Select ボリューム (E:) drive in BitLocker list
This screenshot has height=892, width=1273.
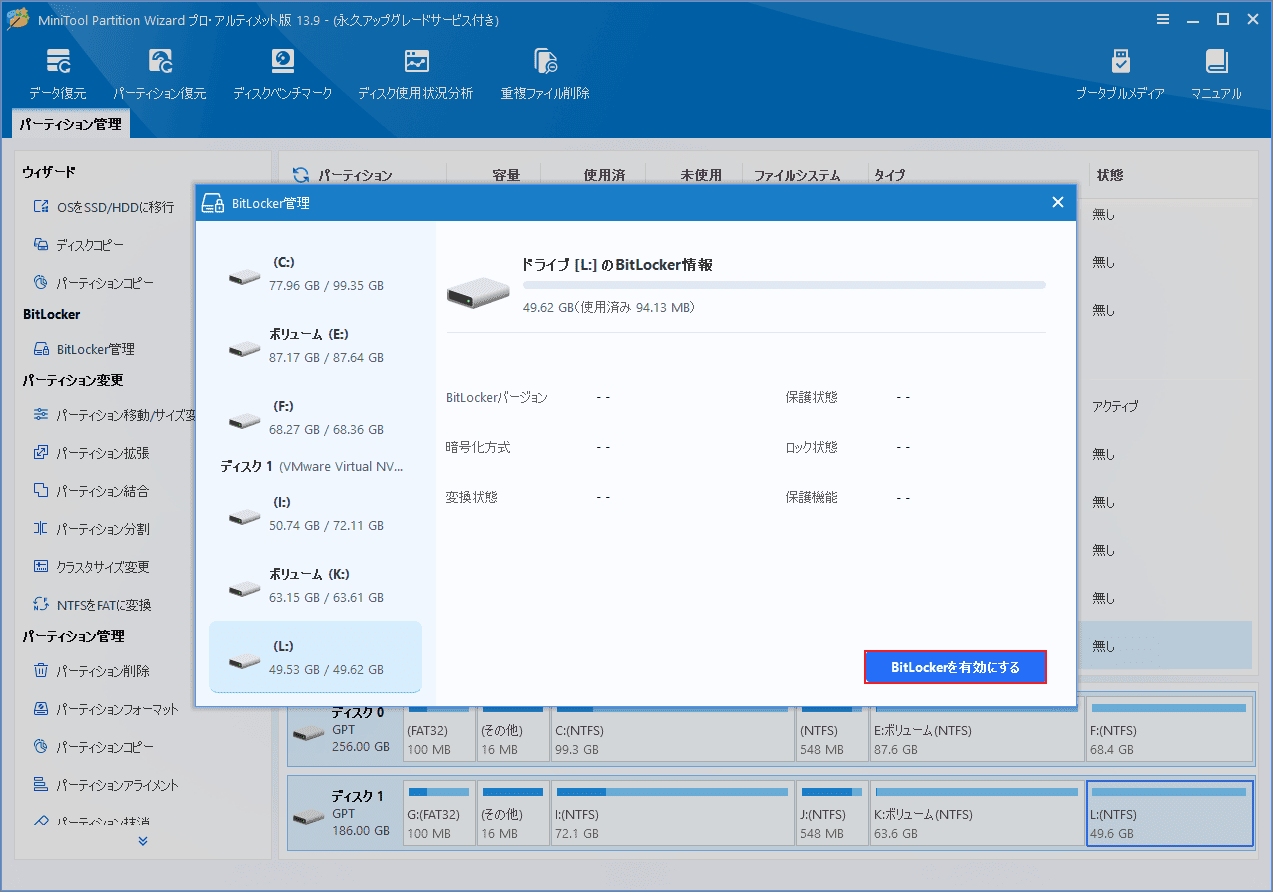315,346
